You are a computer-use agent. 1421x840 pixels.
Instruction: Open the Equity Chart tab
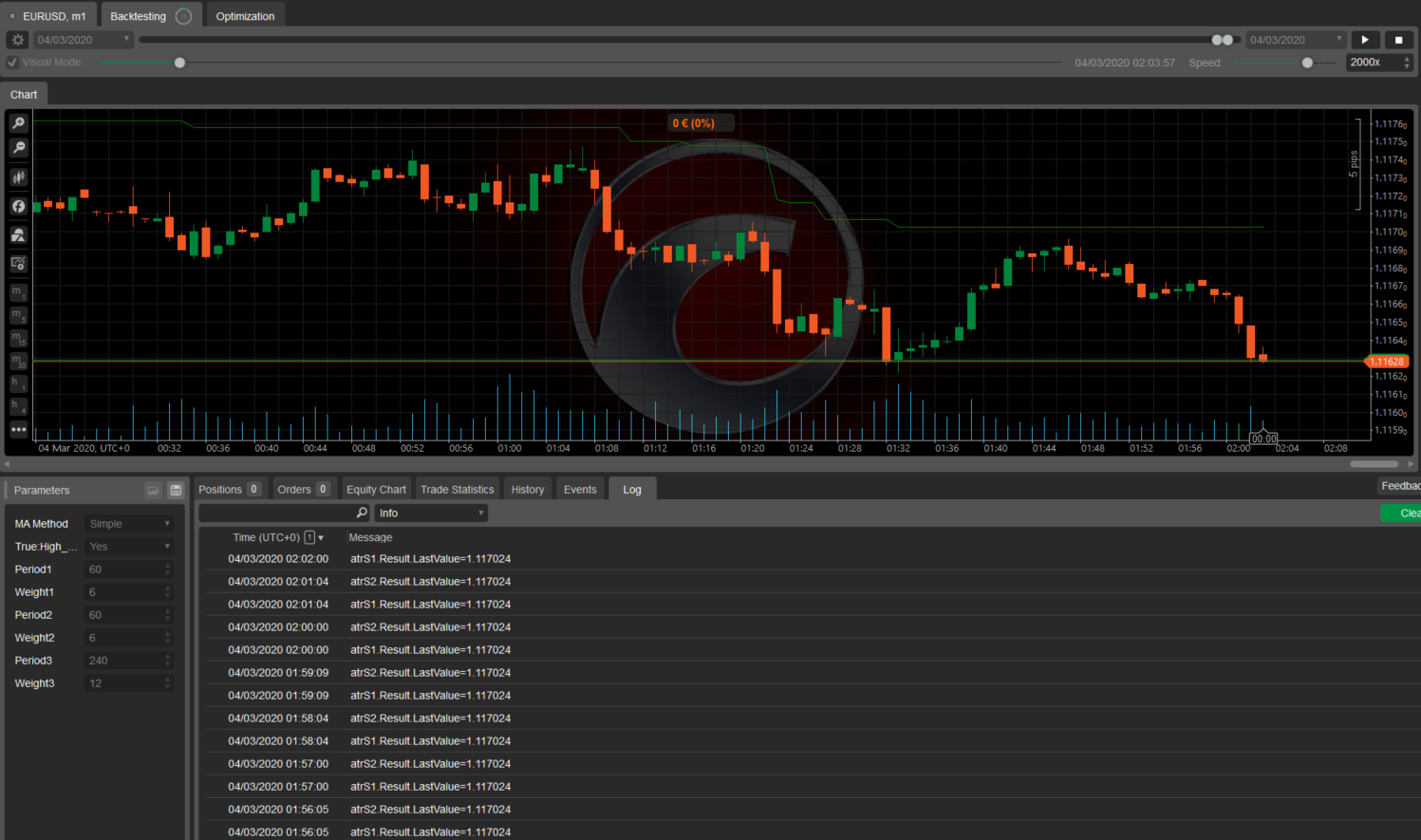[x=376, y=490]
